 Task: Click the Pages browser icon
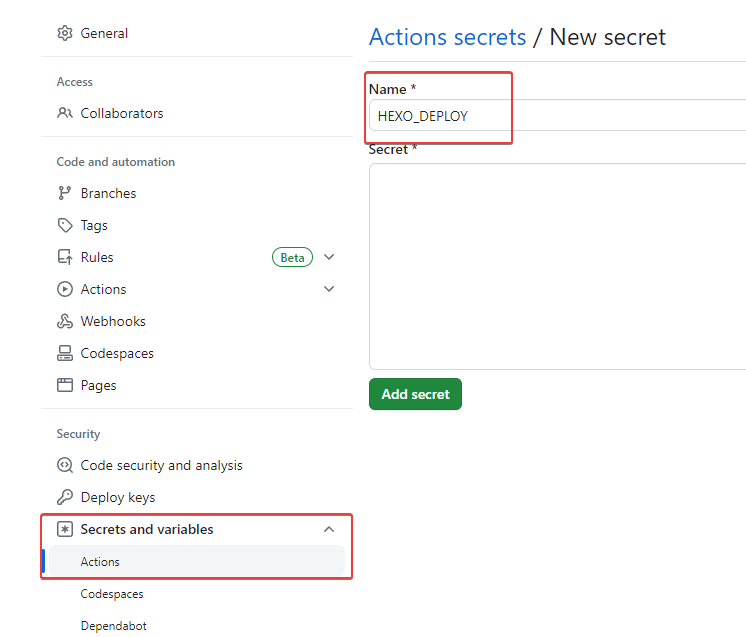65,385
